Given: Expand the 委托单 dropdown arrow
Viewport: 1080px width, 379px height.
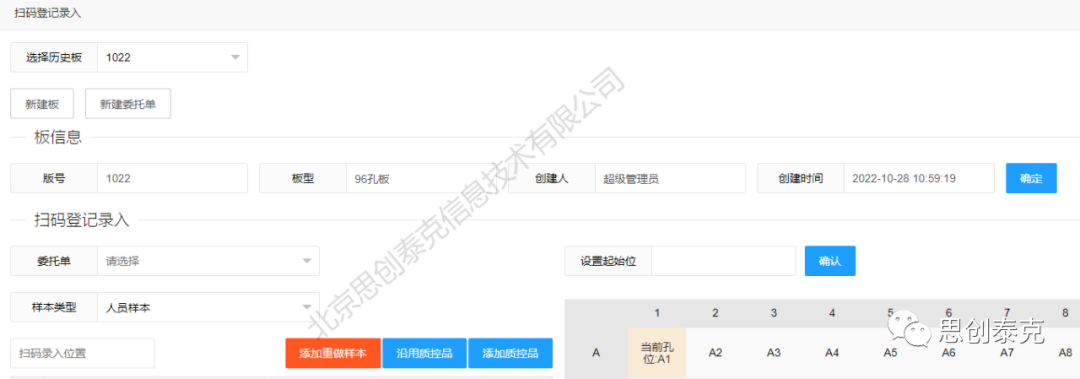Looking at the screenshot, I should pyautogui.click(x=307, y=261).
